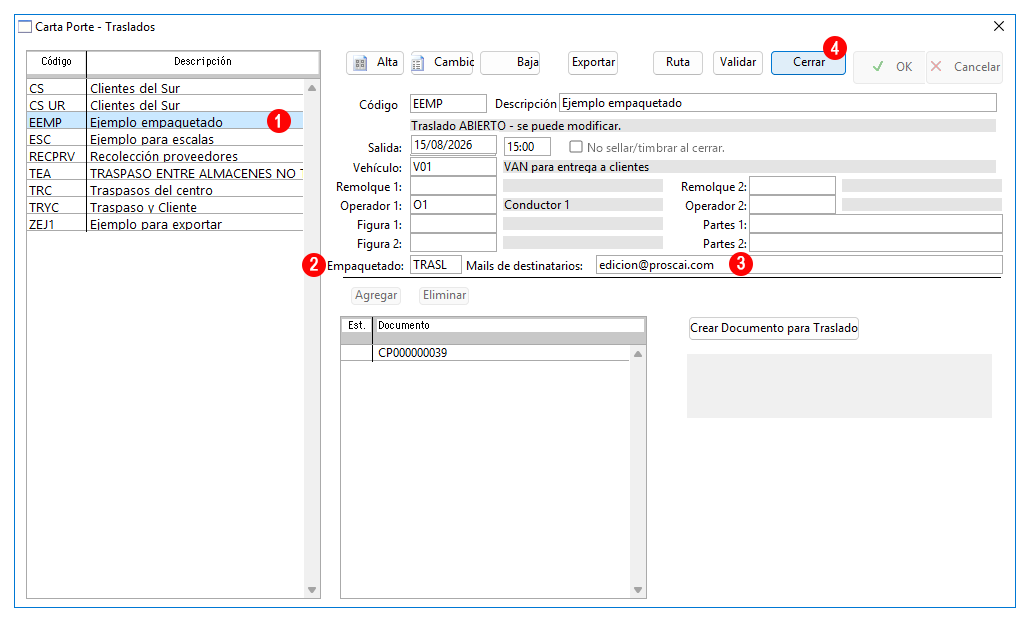This screenshot has width=1032, height=619.
Task: Click documents list scrollbar up arrow
Action: tap(637, 354)
